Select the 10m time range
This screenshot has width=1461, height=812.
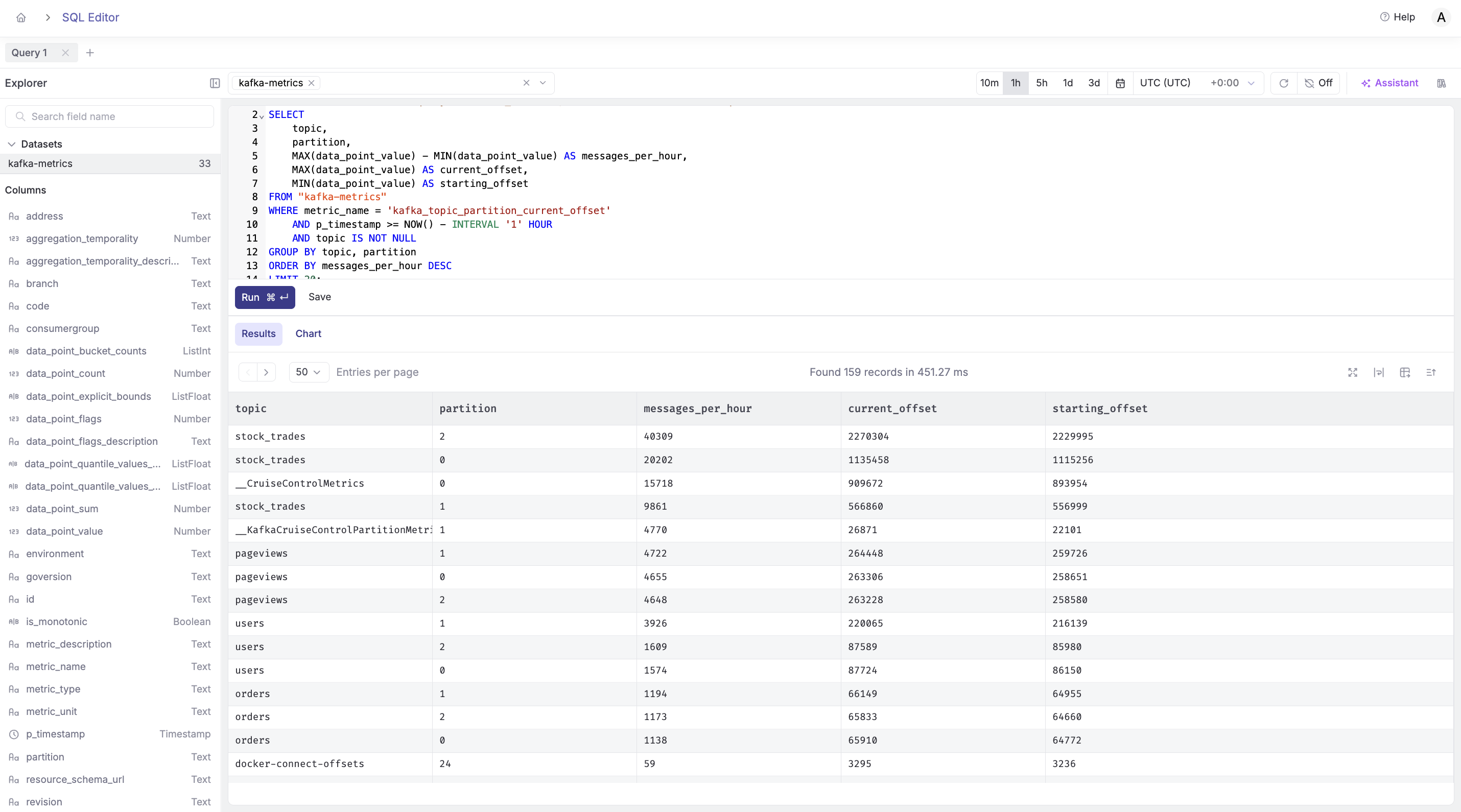[x=989, y=83]
